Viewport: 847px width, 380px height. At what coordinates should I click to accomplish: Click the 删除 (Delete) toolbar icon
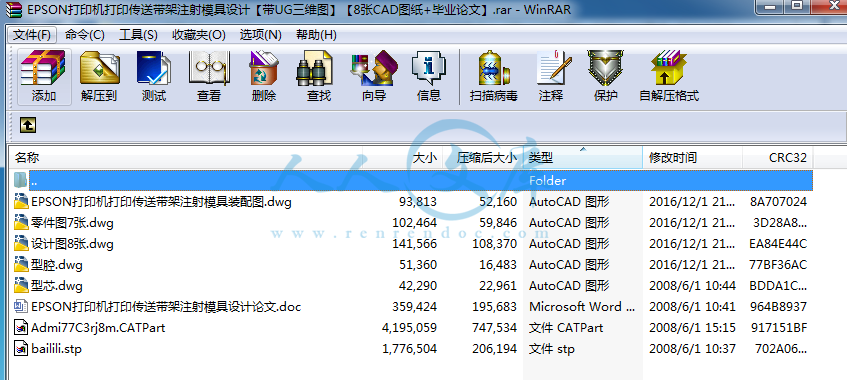(264, 68)
